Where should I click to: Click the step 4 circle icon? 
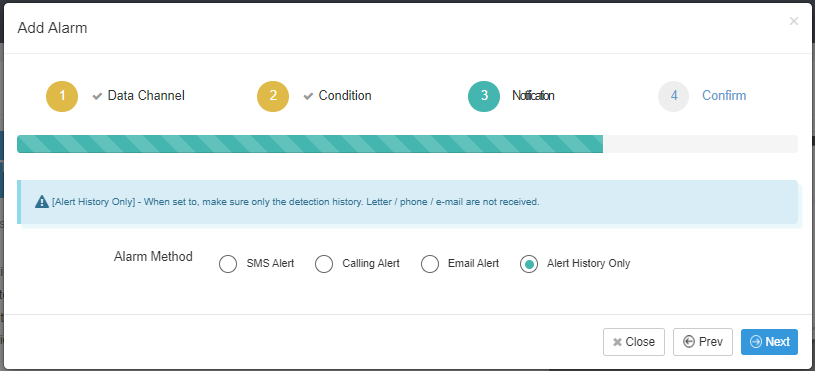point(674,96)
